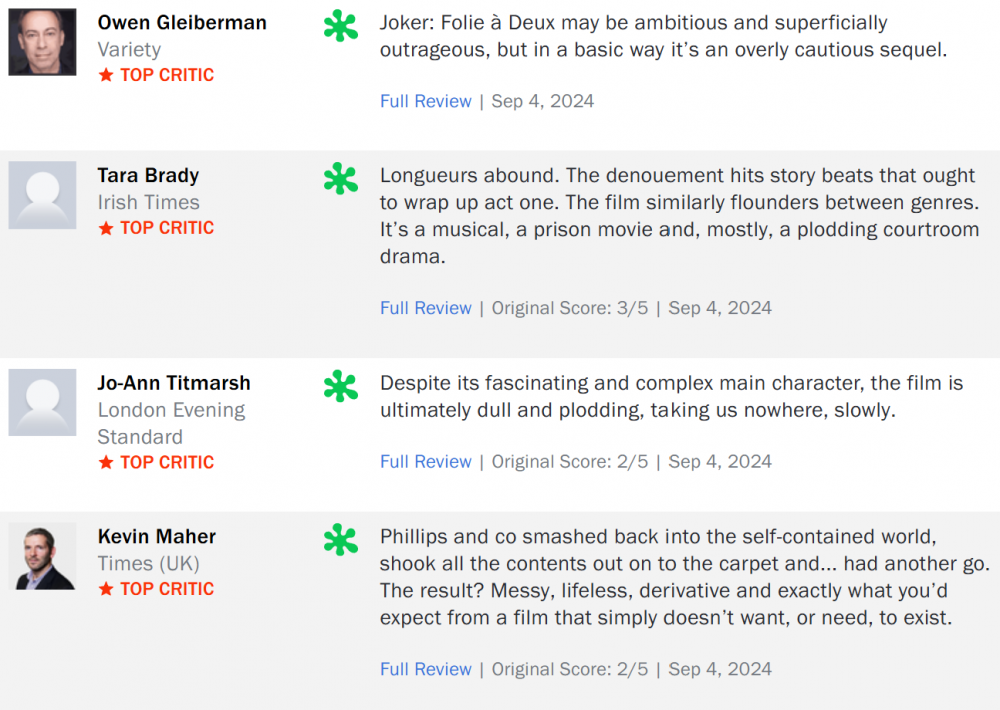This screenshot has width=1000, height=710.
Task: Click the green splat icon beside Owen Gleiberman's review
Action: [341, 26]
